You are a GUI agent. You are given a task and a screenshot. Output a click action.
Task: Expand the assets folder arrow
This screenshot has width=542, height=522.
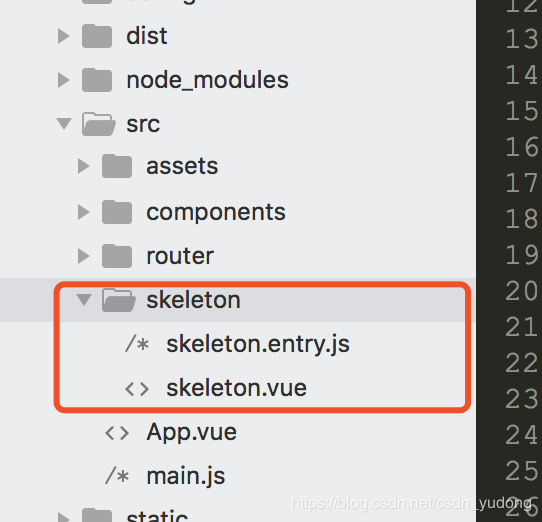point(84,166)
